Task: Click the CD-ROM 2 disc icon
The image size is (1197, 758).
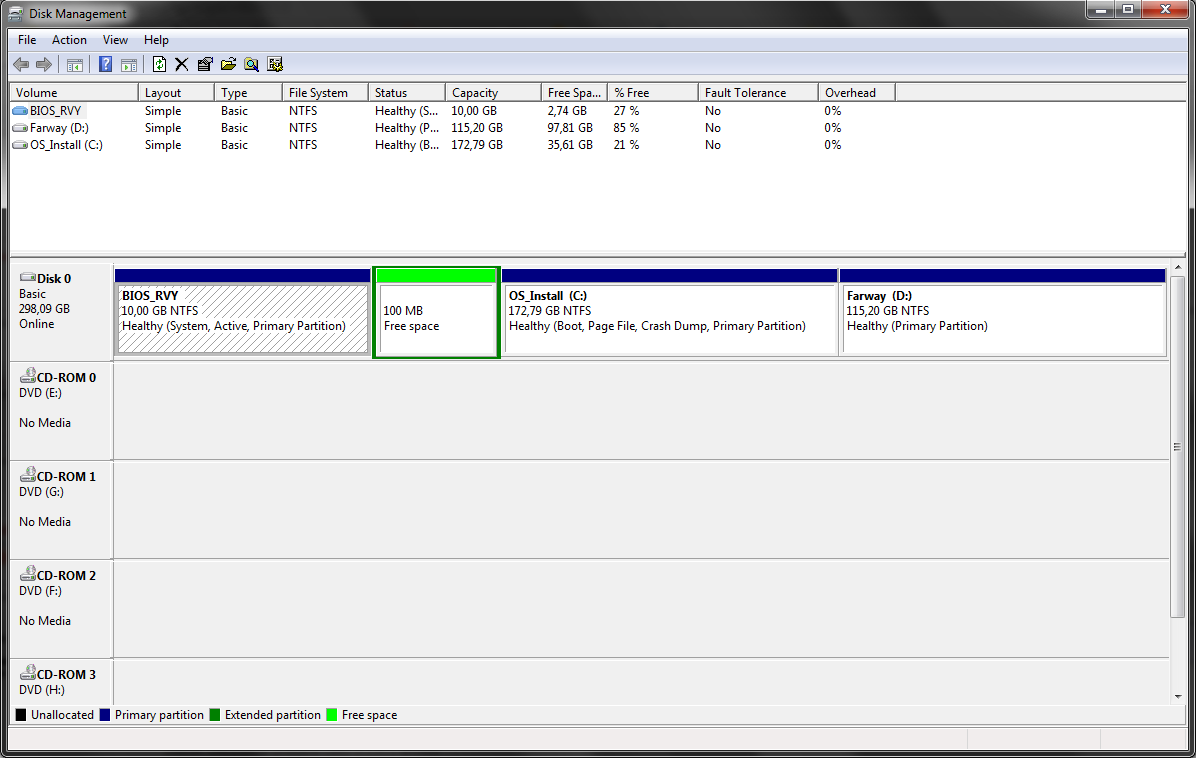Action: coord(27,573)
